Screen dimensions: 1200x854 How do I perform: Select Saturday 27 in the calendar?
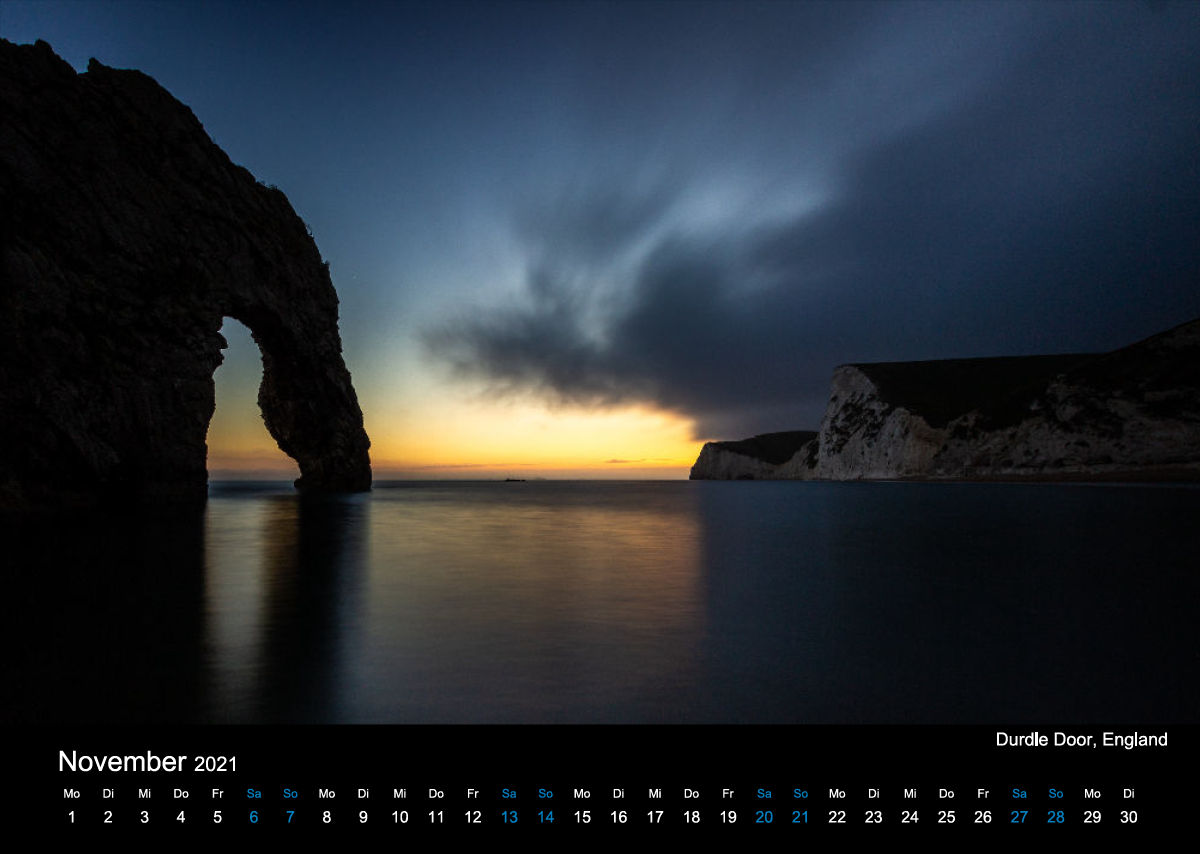(1019, 817)
